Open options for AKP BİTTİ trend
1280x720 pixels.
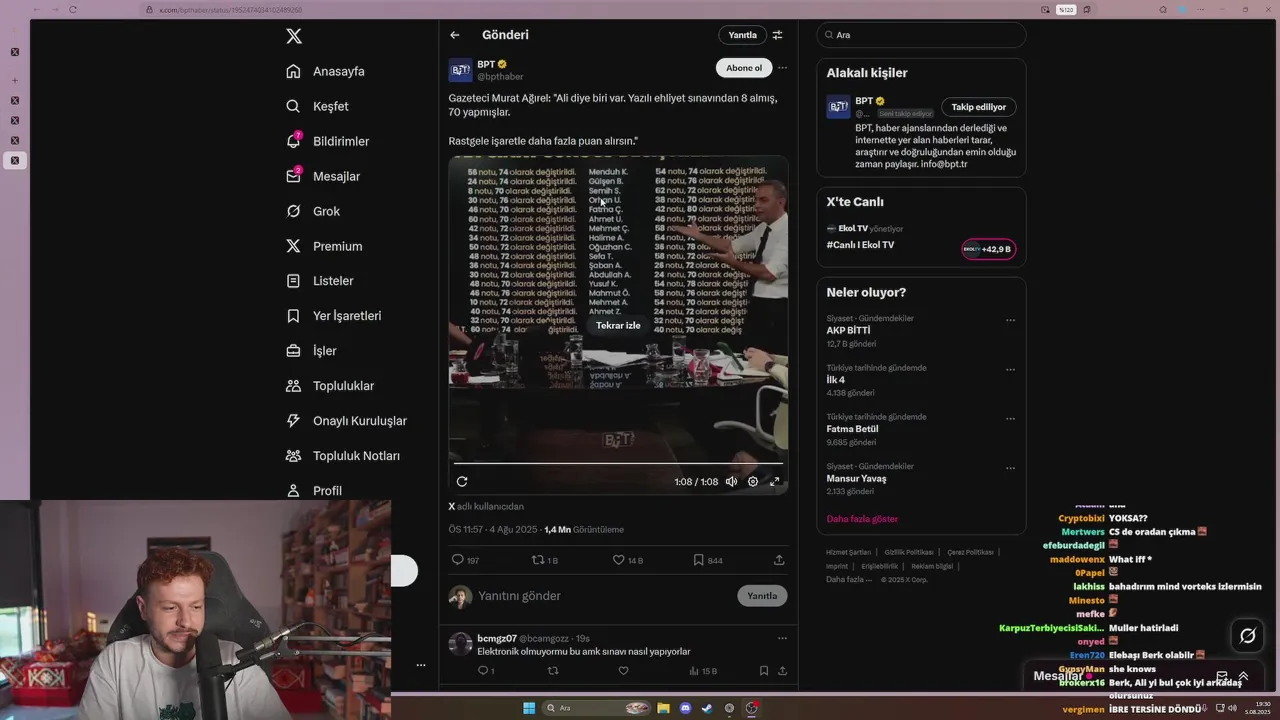[1010, 321]
